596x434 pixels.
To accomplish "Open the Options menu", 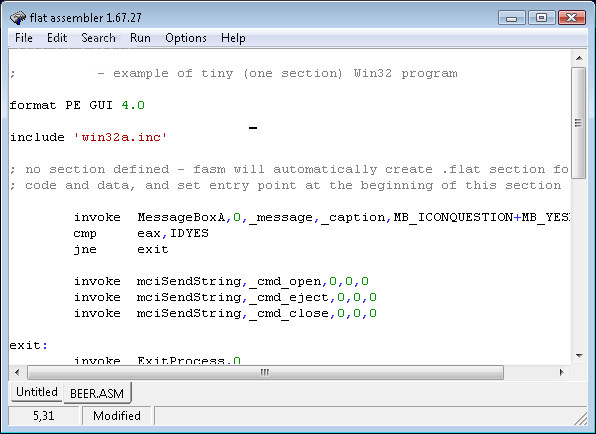I will click(x=186, y=38).
